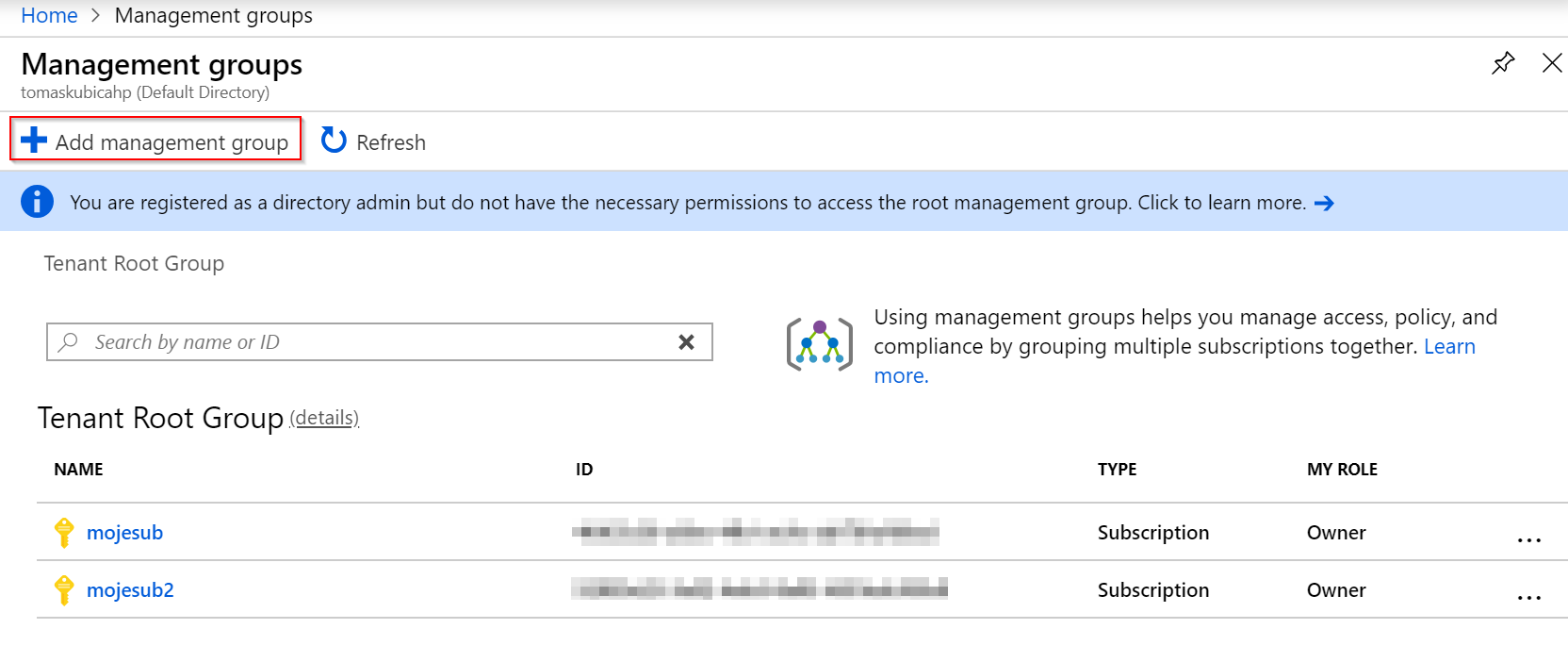Click the key icon beside mojesub2
Screen dimensions: 1568x662
[x=63, y=590]
